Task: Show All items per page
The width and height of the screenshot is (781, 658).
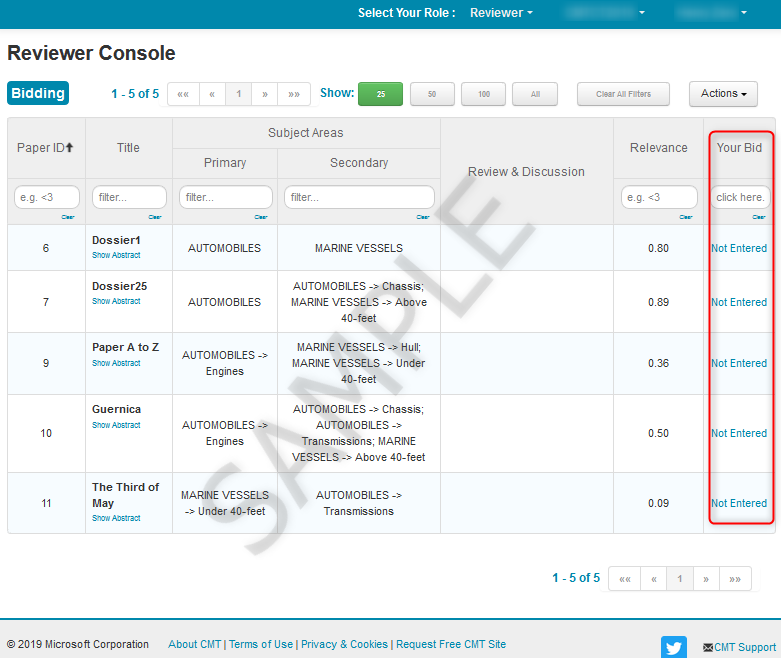Action: (x=535, y=94)
